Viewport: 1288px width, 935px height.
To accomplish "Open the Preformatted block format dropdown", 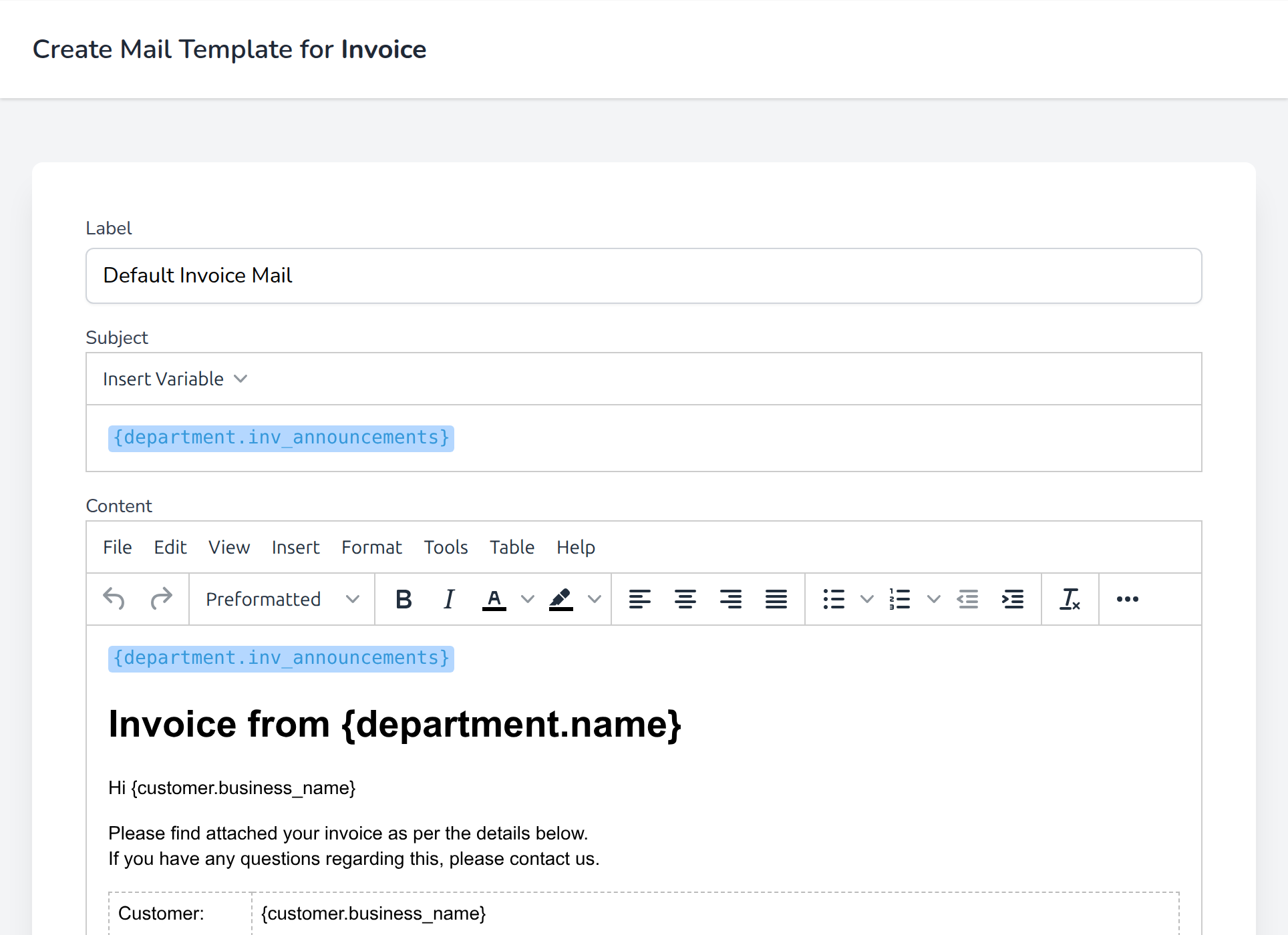I will pos(282,599).
